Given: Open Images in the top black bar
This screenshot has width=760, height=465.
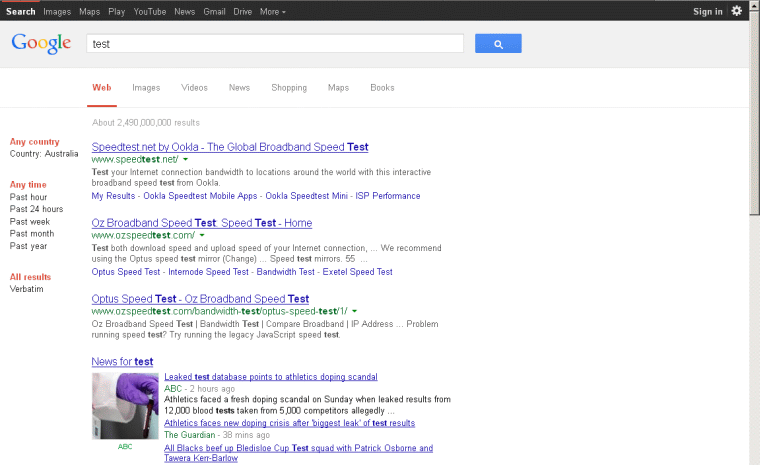Looking at the screenshot, I should (57, 12).
